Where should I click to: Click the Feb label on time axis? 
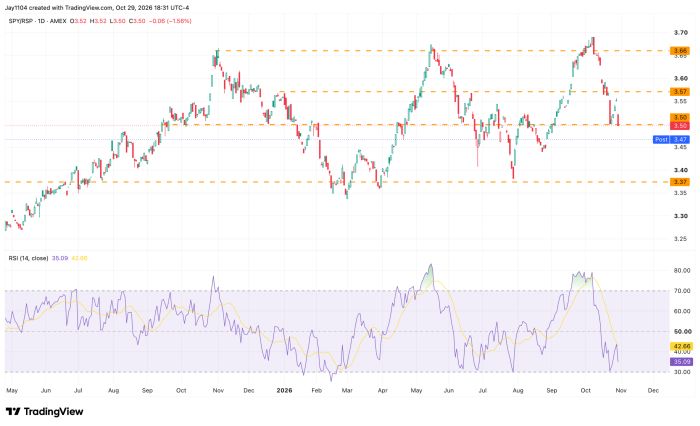tap(316, 390)
